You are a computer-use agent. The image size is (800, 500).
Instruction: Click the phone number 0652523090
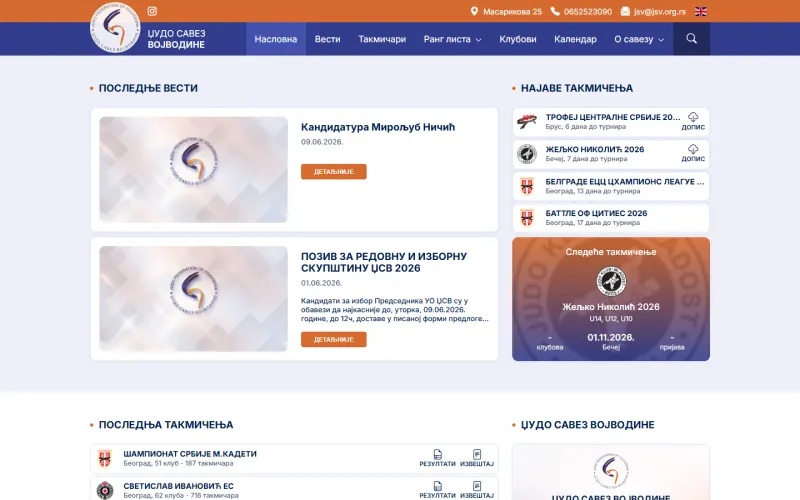coord(588,11)
